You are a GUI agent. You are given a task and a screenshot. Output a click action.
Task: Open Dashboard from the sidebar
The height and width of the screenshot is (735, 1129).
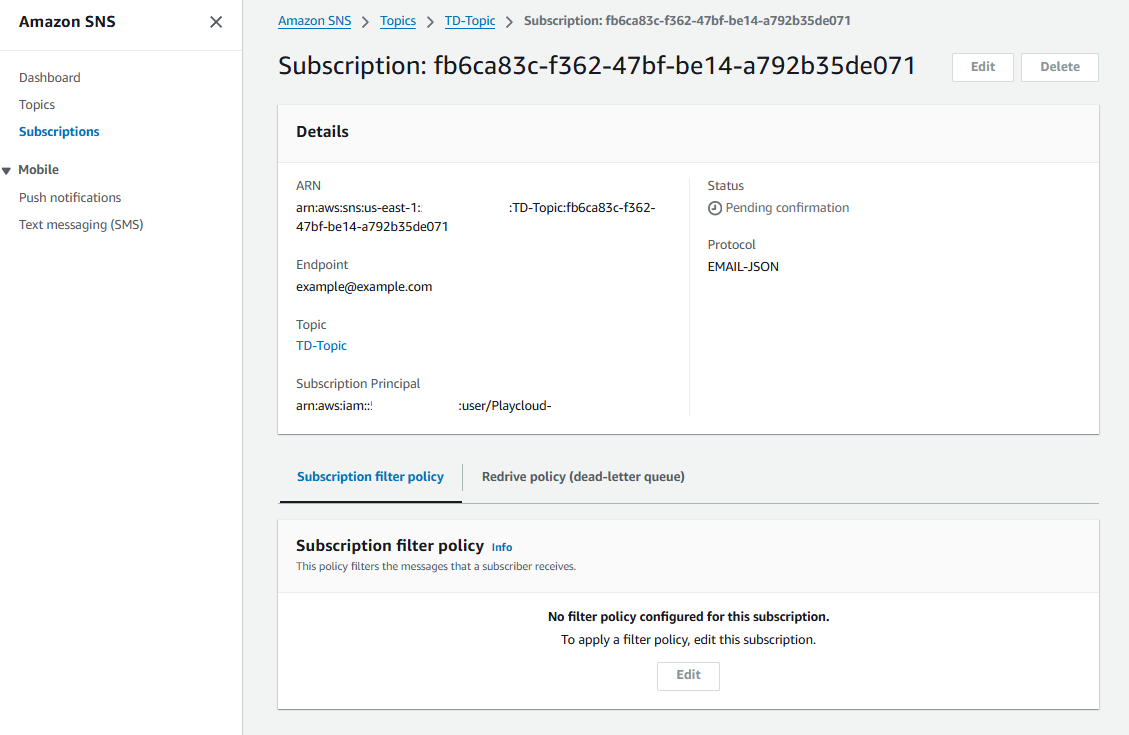point(49,77)
